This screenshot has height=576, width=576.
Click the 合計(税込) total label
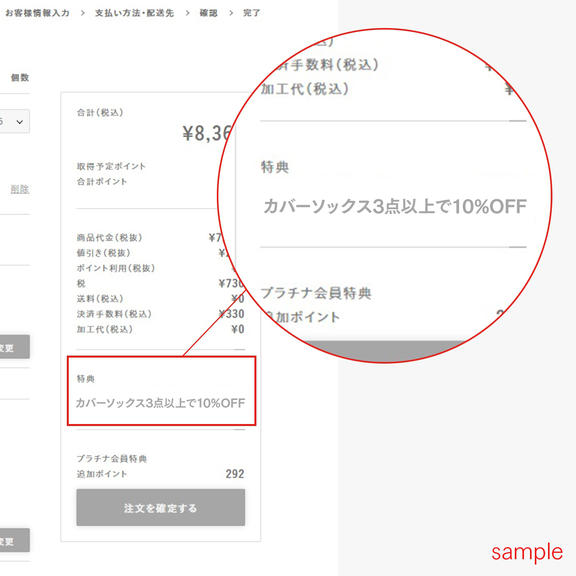100,112
